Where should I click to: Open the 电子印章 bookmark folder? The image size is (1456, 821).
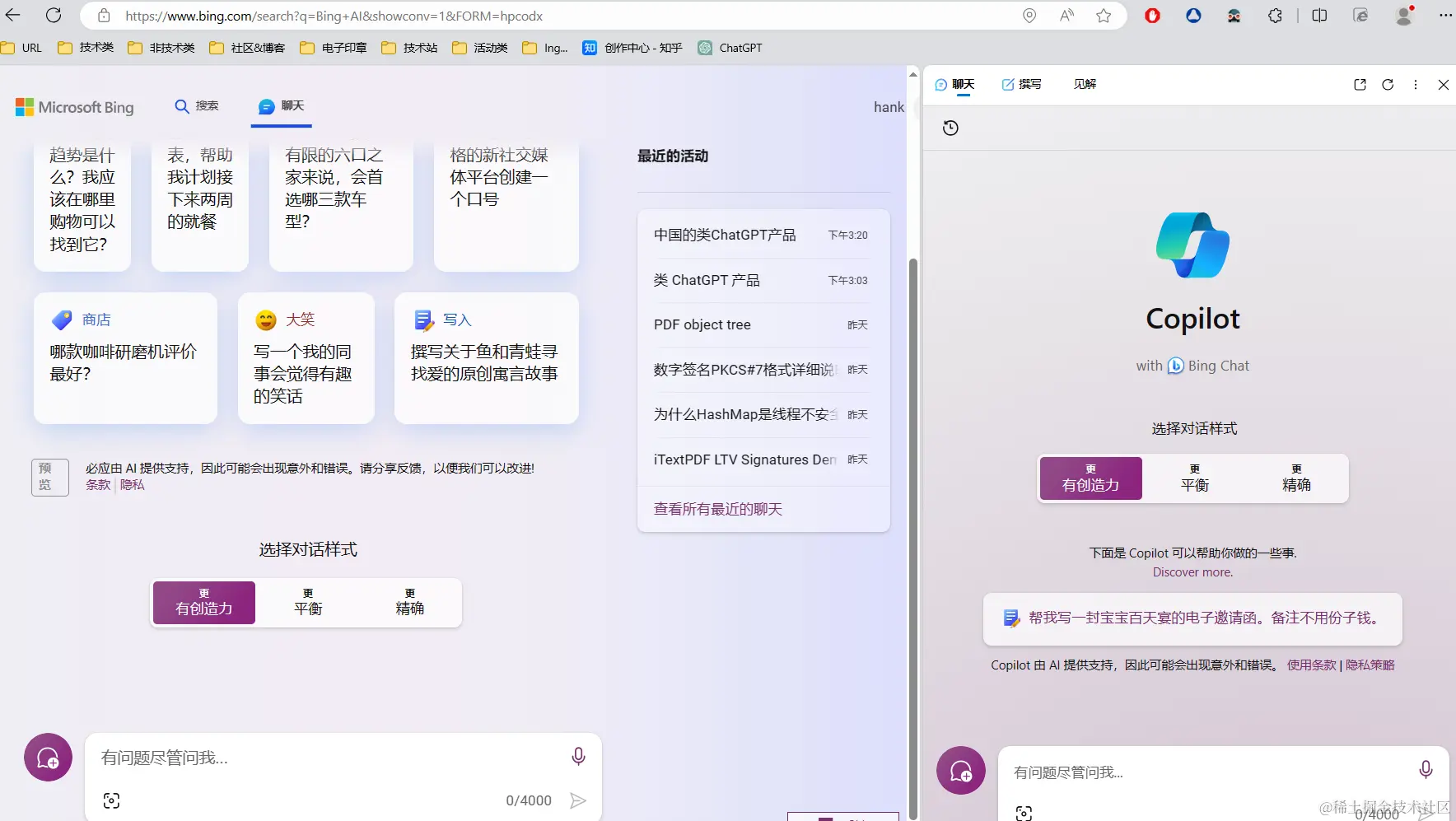[334, 48]
